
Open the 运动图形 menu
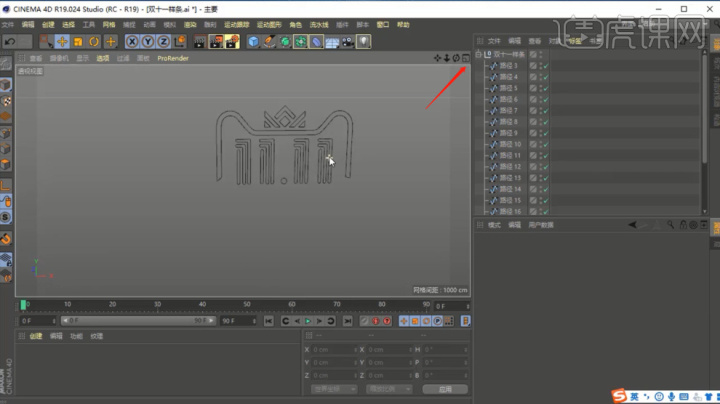point(269,25)
